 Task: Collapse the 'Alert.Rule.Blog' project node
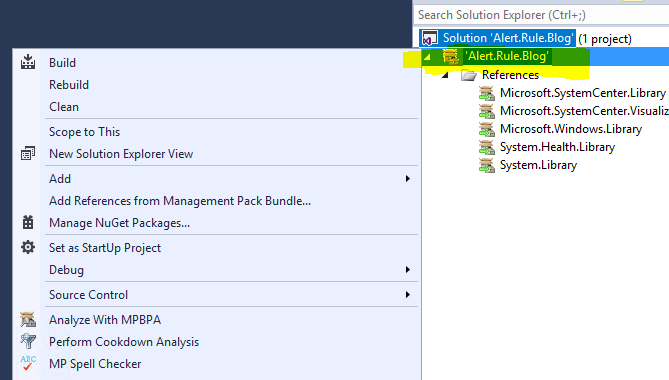pos(427,57)
